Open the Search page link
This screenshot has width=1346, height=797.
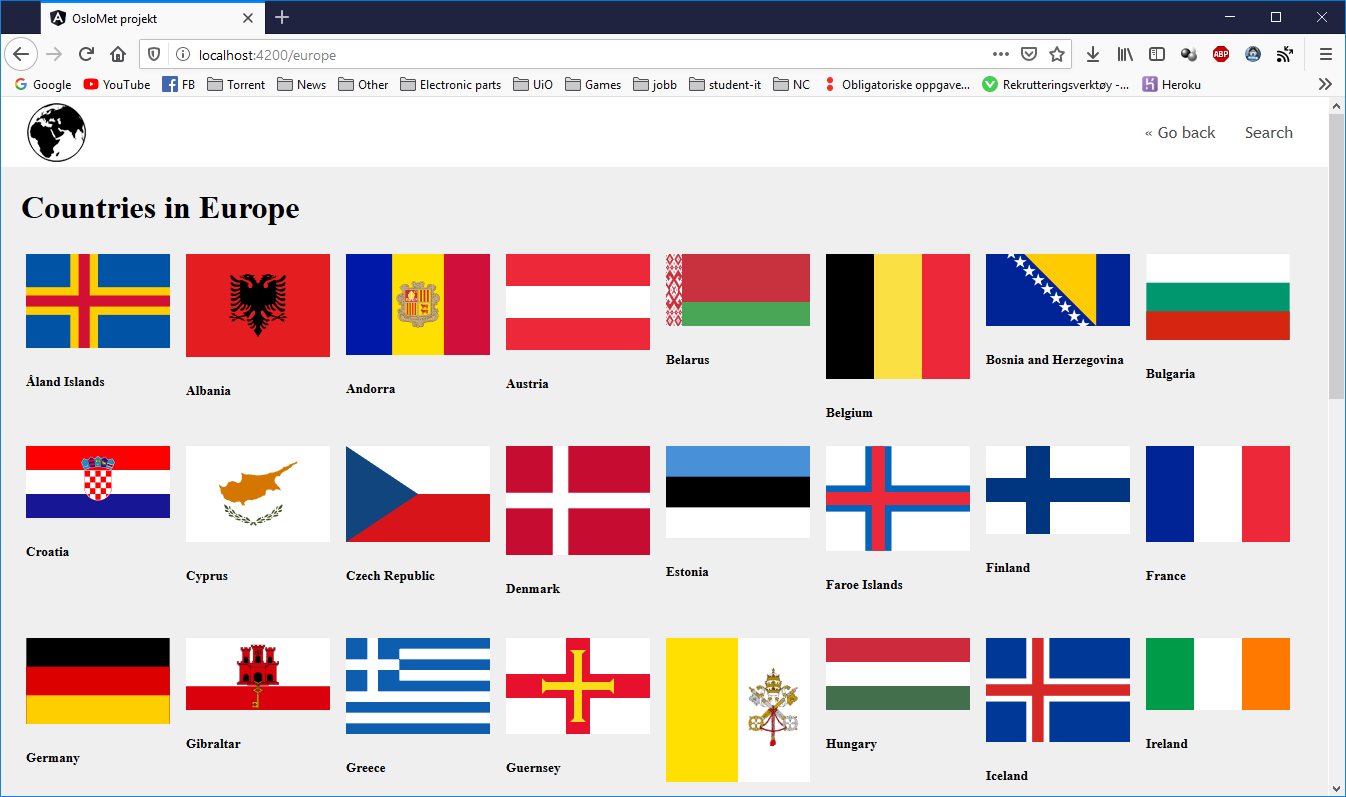click(1268, 131)
